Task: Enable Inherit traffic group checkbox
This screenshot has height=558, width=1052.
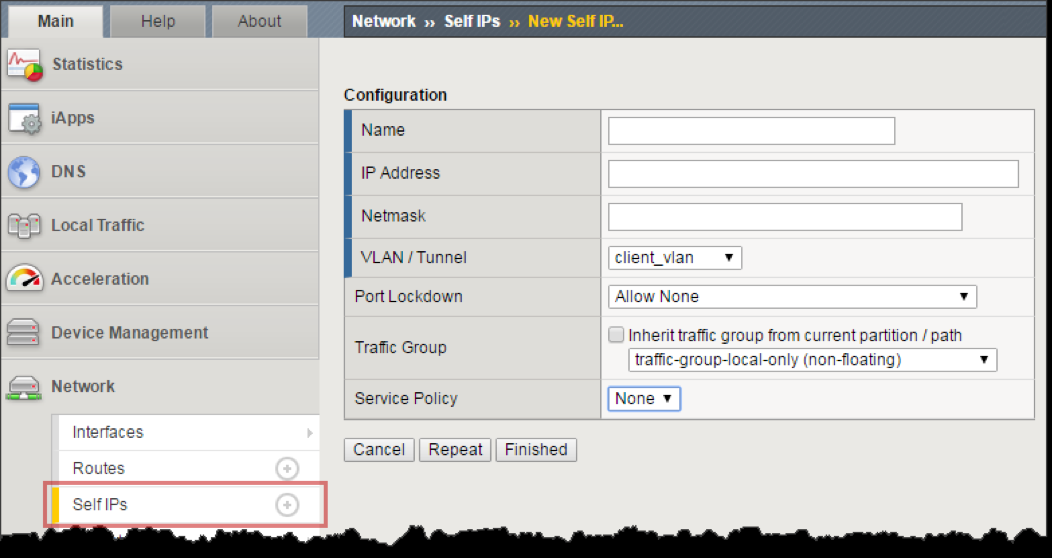Action: point(616,335)
